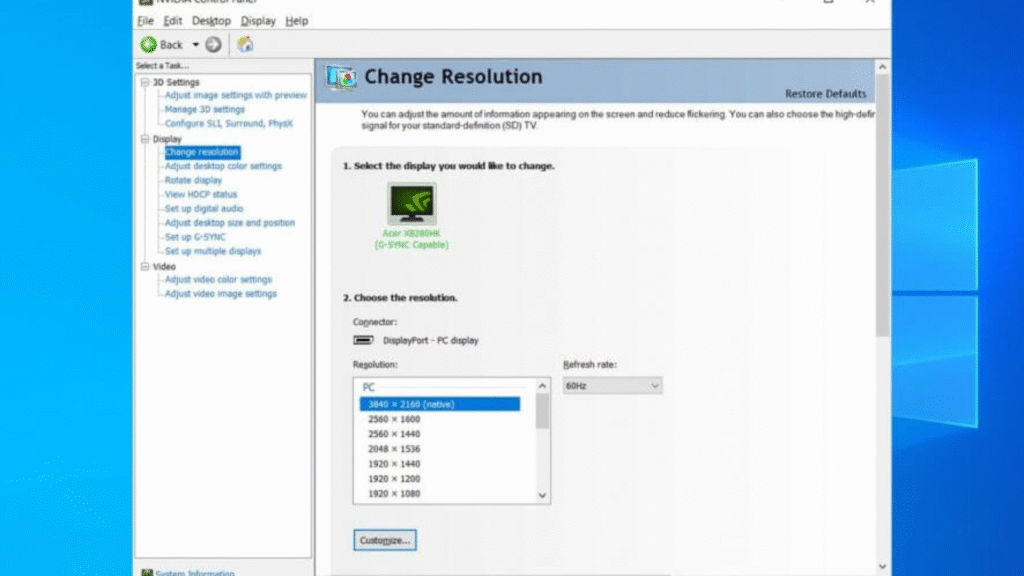Image resolution: width=1024 pixels, height=576 pixels.
Task: Select the Acer XB280HK monitor icon
Action: click(x=411, y=204)
